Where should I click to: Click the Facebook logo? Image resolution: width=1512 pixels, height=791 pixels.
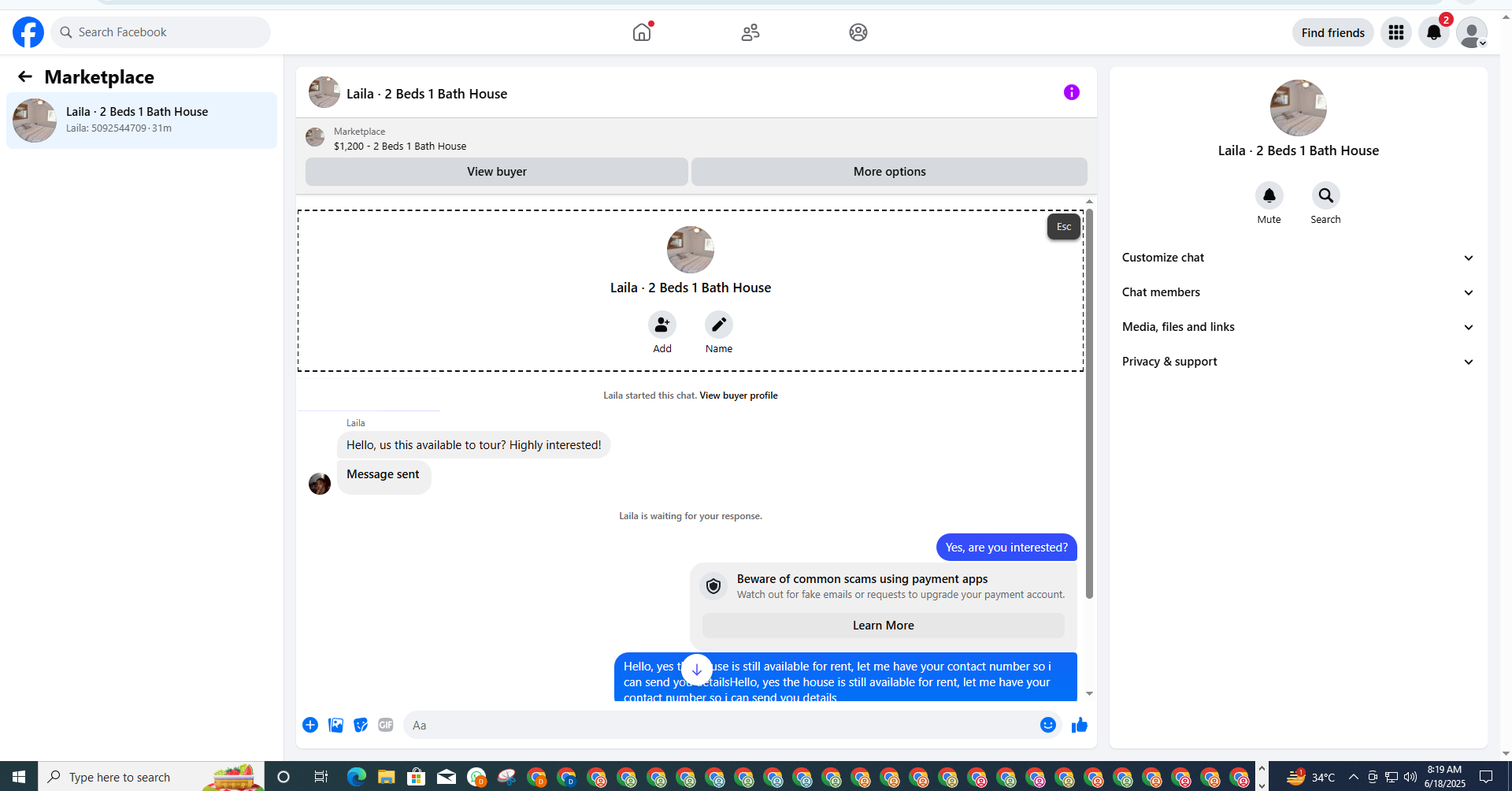28,32
